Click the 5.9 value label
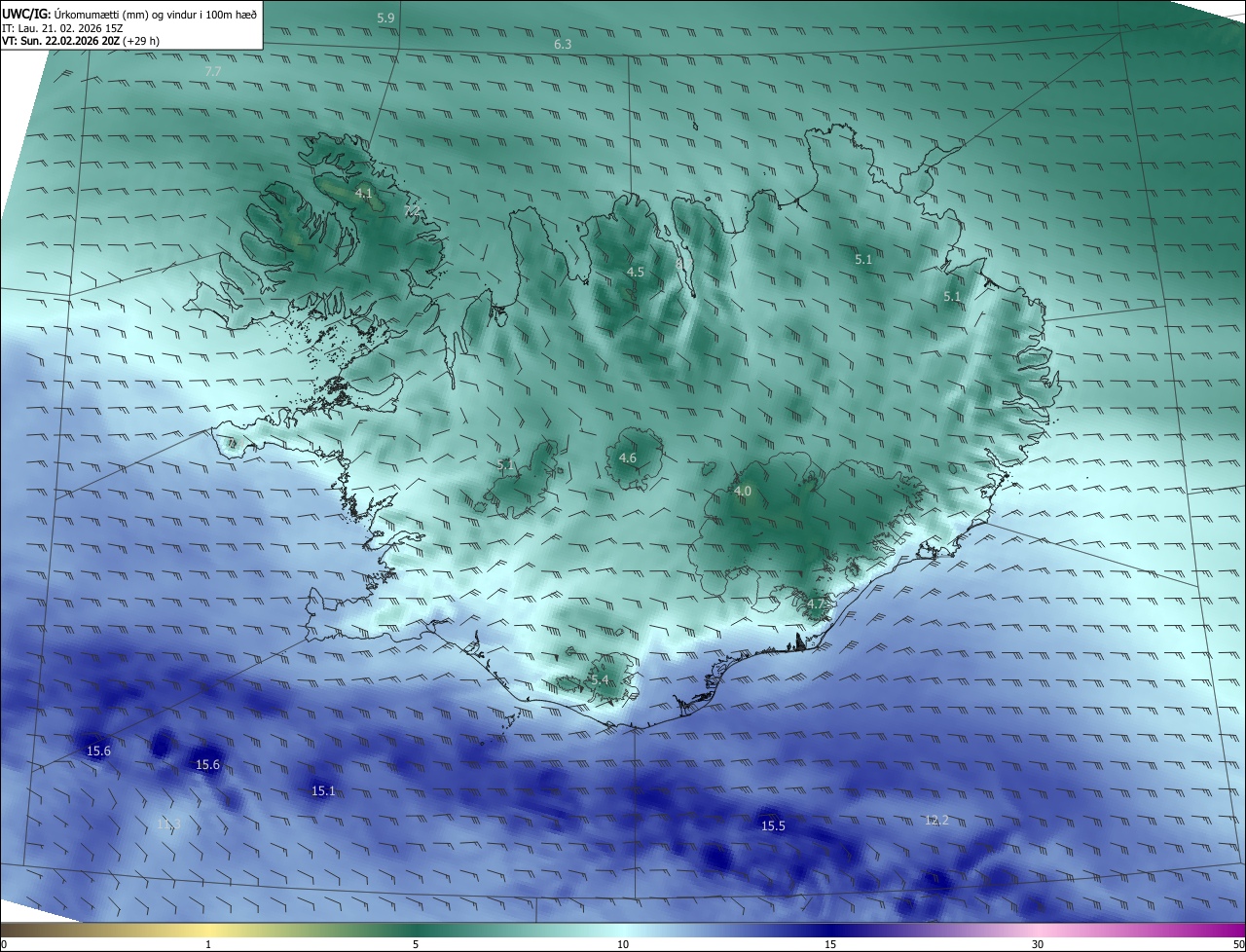The height and width of the screenshot is (952, 1246). (x=385, y=18)
